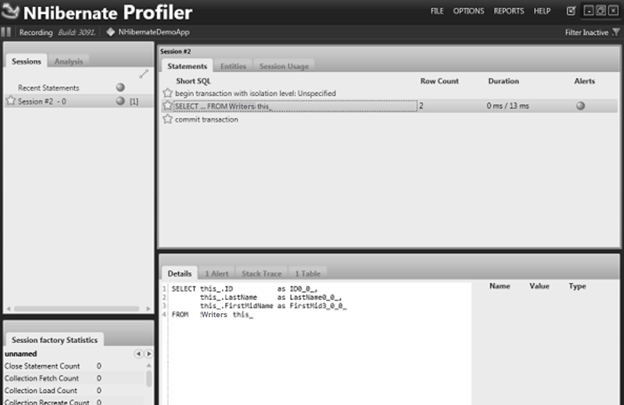624x405 pixels.
Task: Pause recording with the pause icon
Action: tap(6, 32)
